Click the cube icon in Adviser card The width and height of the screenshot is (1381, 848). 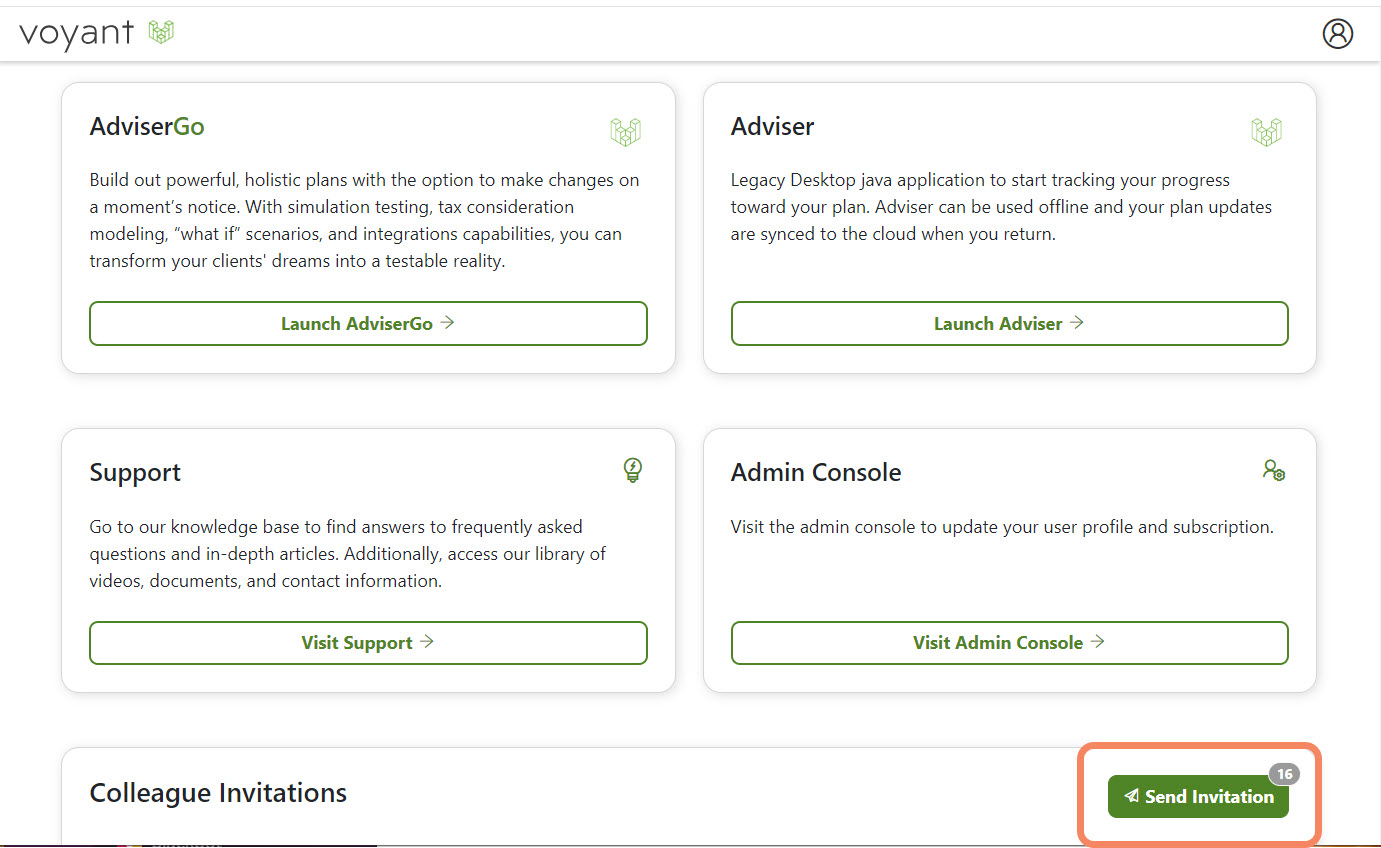click(x=1266, y=131)
